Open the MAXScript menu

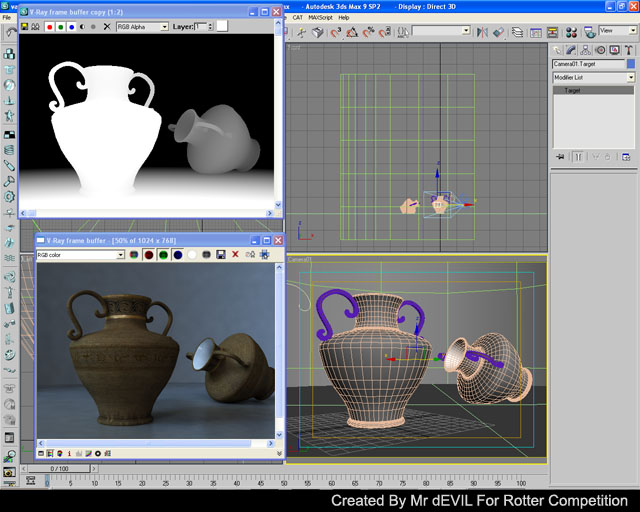point(320,17)
